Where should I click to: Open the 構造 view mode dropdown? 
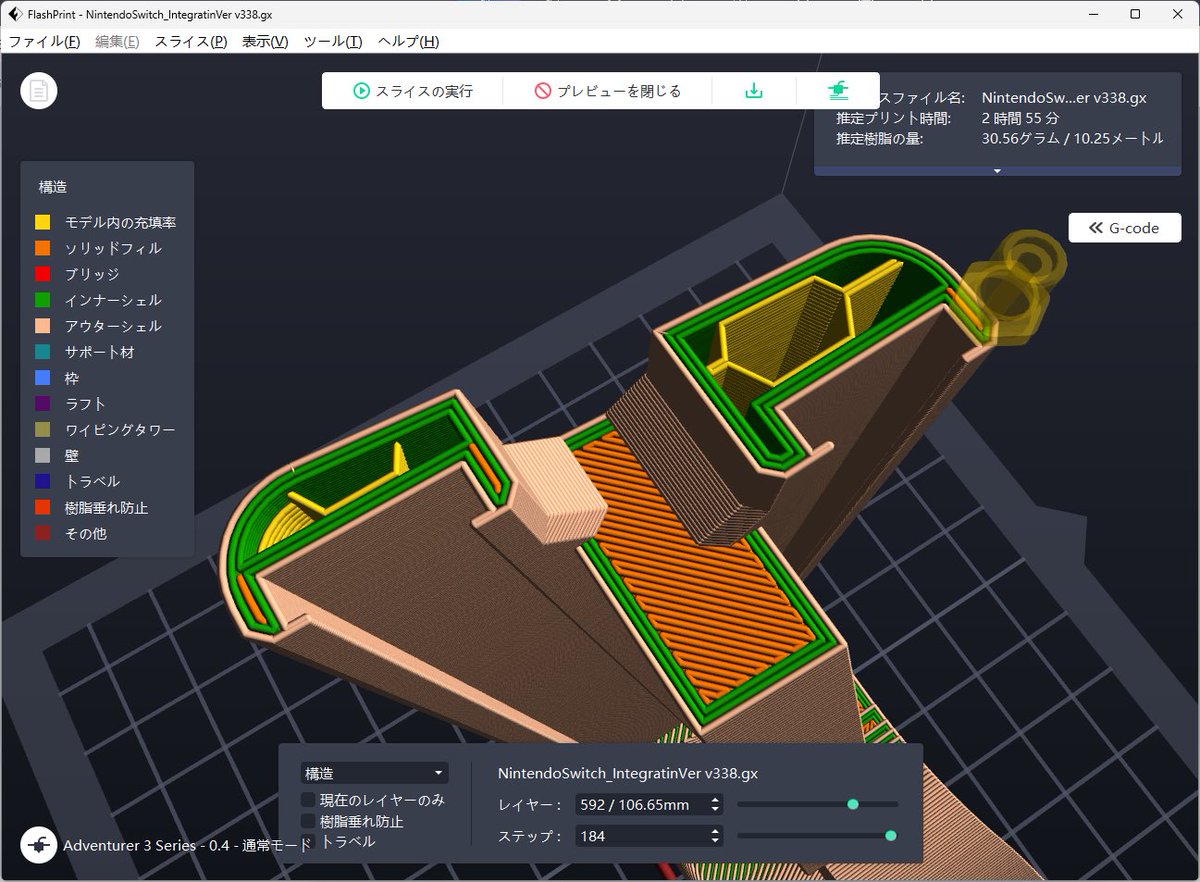click(375, 773)
